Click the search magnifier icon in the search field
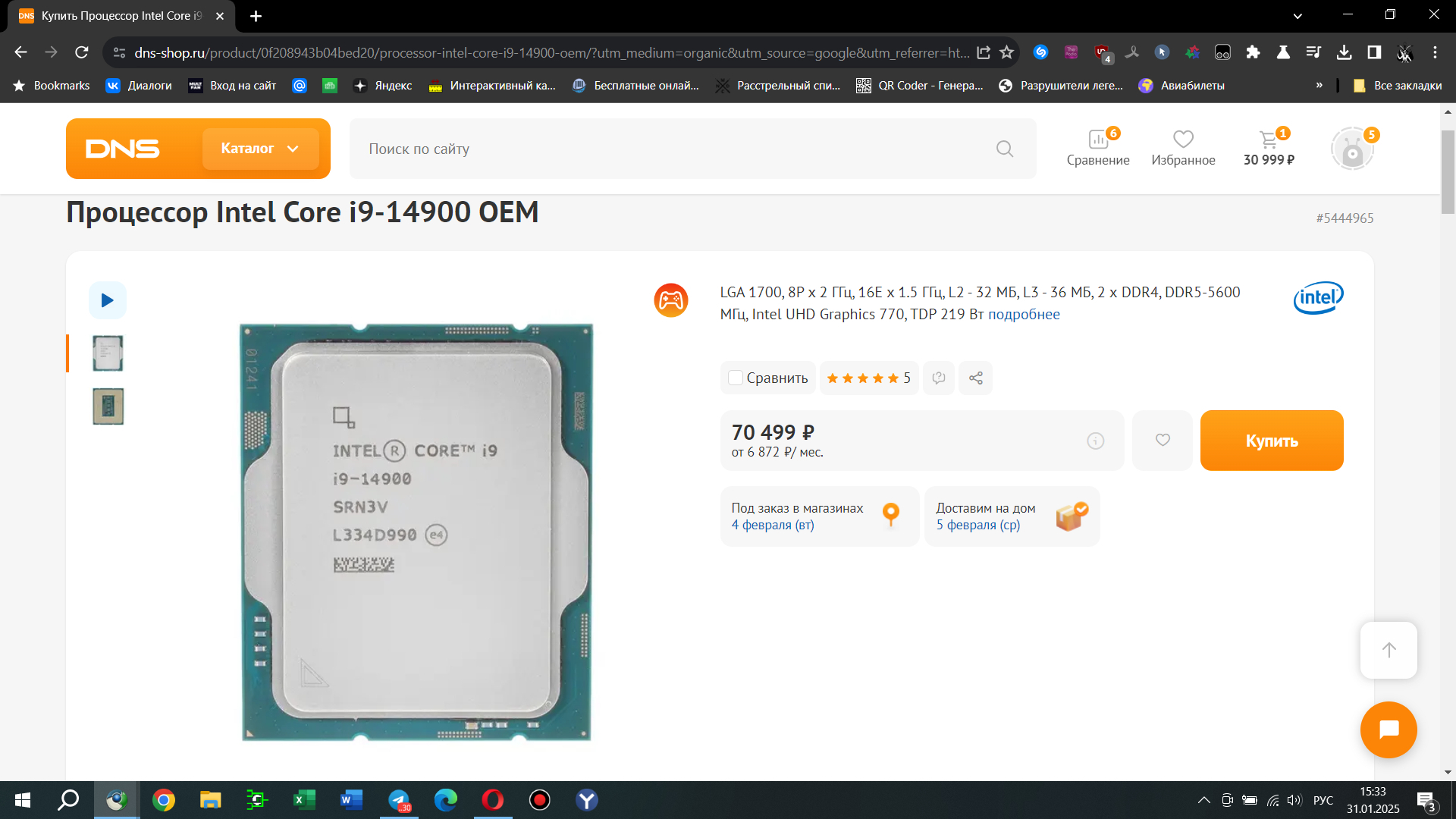 1005,149
